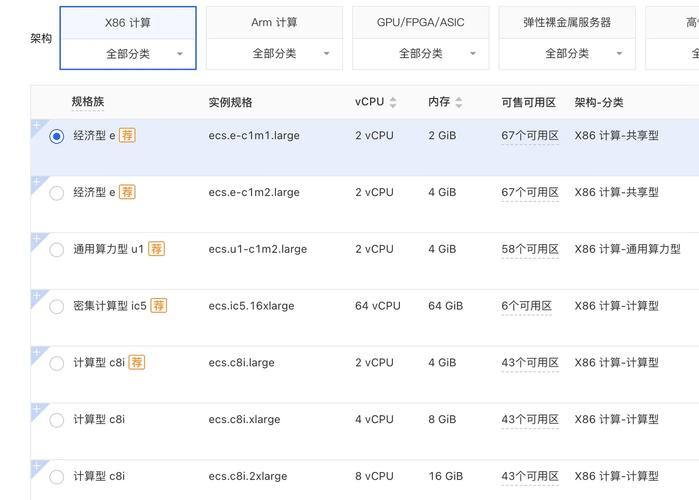Open the 6个可用区 link for ecs.ic5.16xlarge
Viewport: 699px width, 500px height.
527,306
